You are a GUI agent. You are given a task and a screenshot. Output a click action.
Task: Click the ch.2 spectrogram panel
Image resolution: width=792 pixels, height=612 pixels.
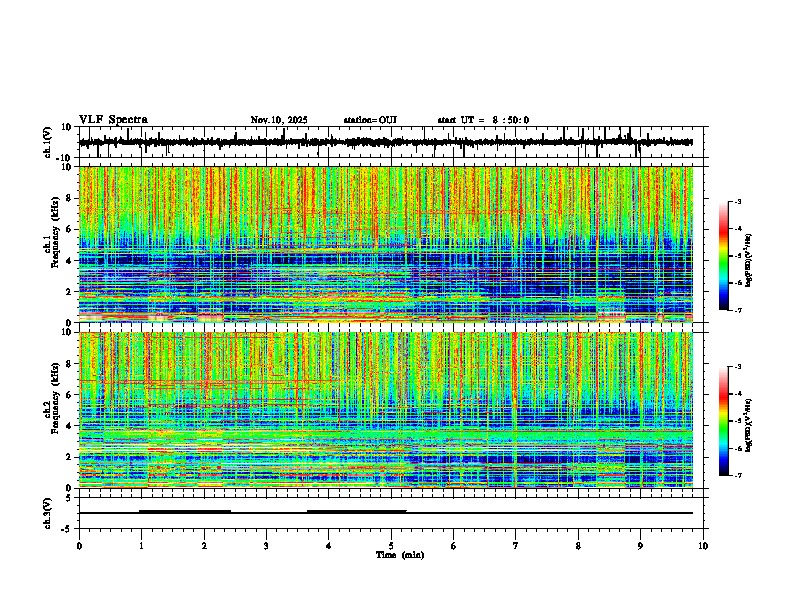(393, 410)
